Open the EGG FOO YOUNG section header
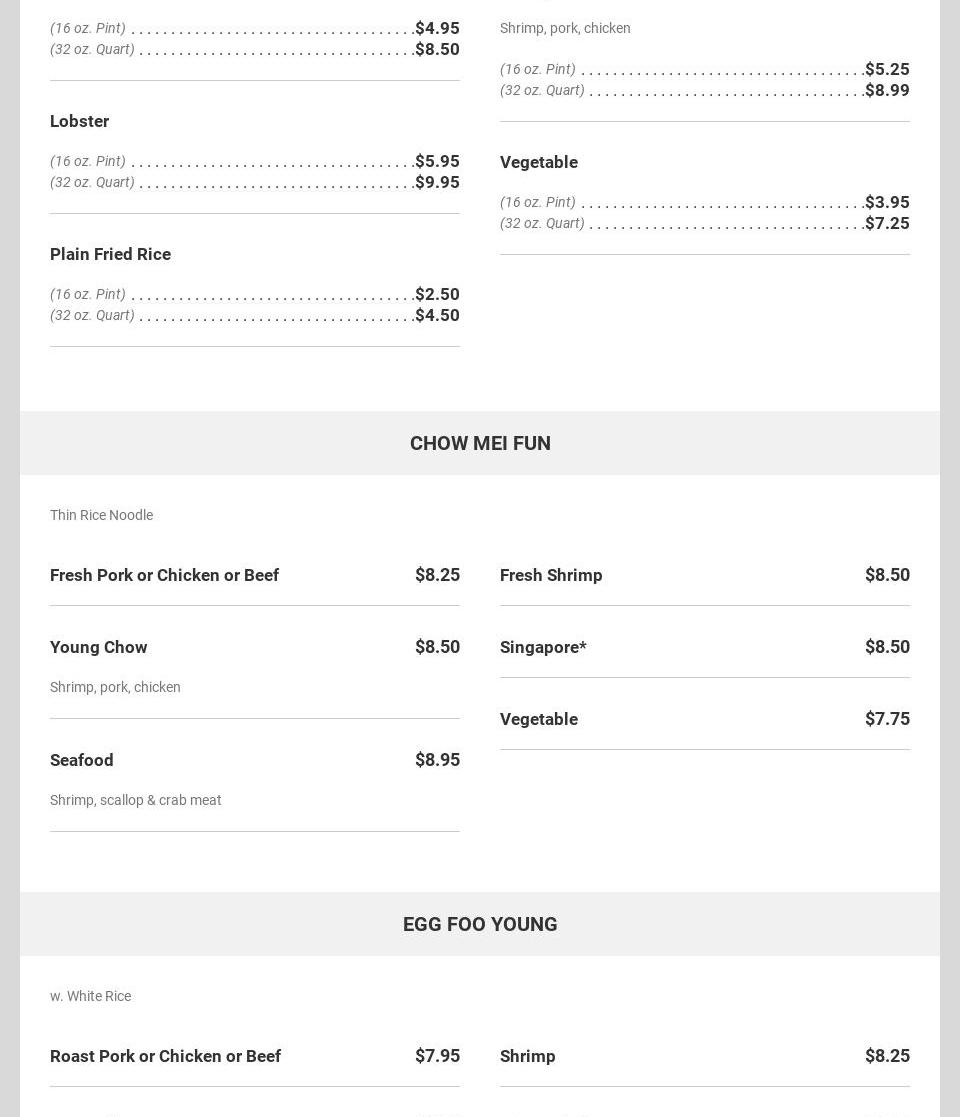The image size is (960, 1117). tap(480, 924)
